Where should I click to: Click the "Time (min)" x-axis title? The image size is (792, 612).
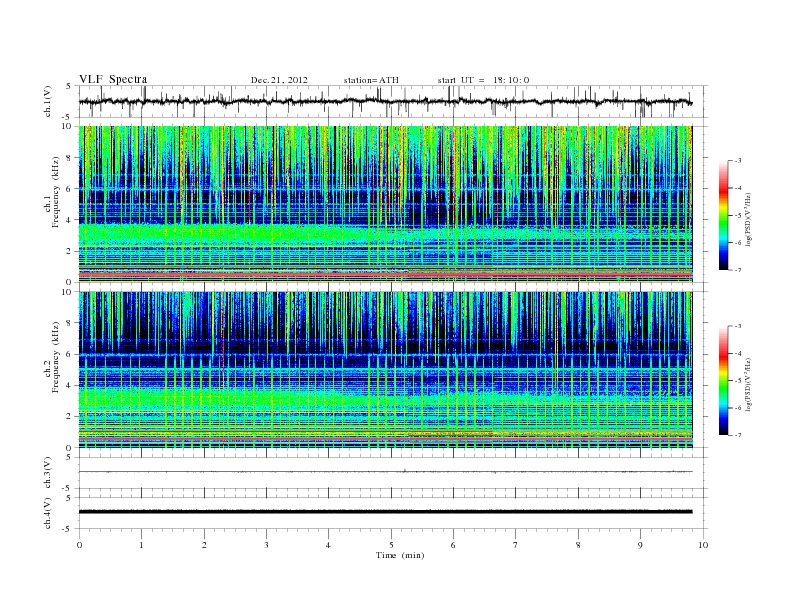pos(400,555)
